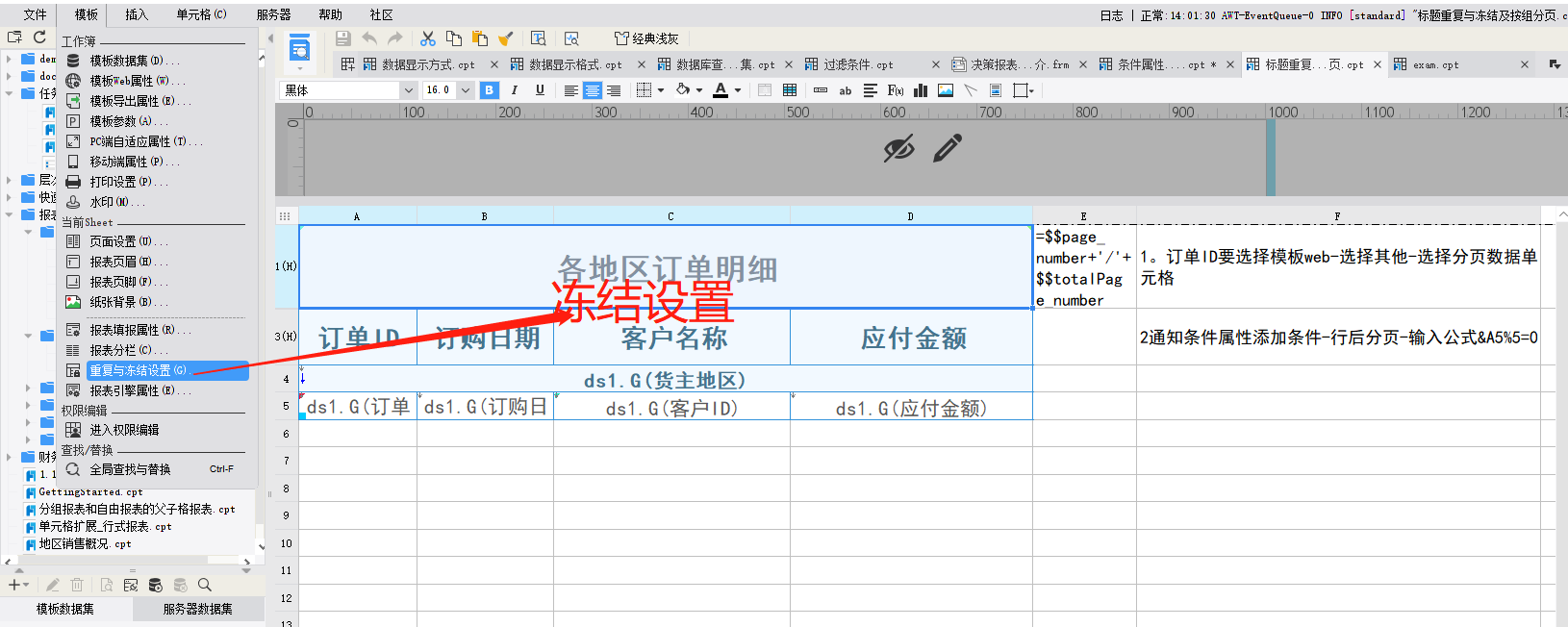Click column header D in the grid
Viewport: 1568px width, 627px height.
click(x=910, y=216)
